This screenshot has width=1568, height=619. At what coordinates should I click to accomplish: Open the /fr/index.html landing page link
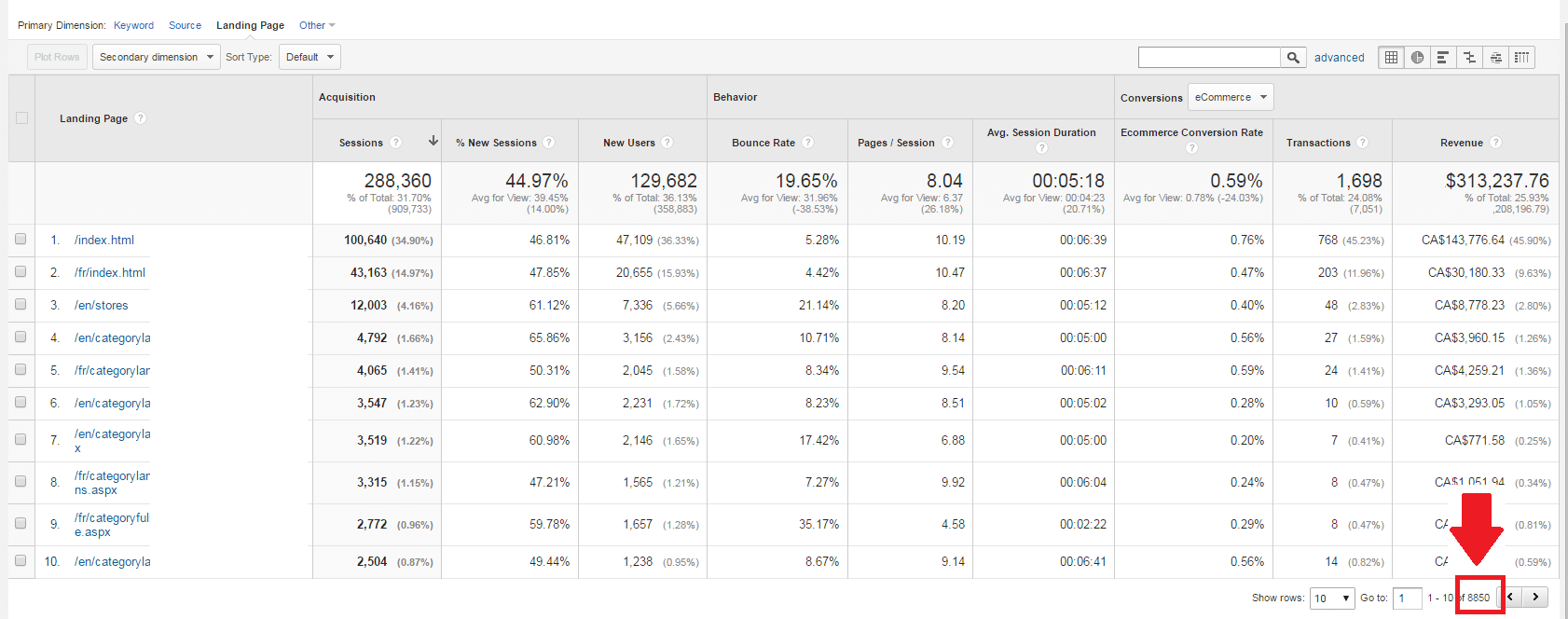pyautogui.click(x=110, y=272)
